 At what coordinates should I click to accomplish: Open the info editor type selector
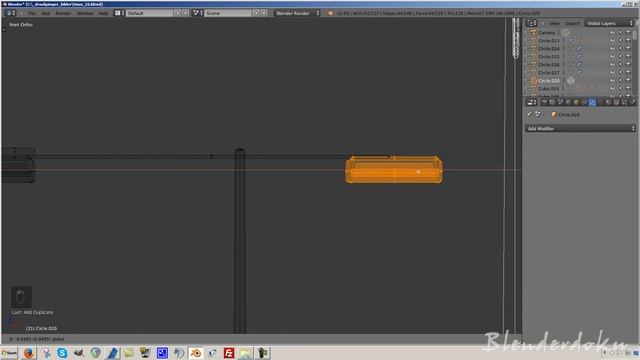coord(11,13)
